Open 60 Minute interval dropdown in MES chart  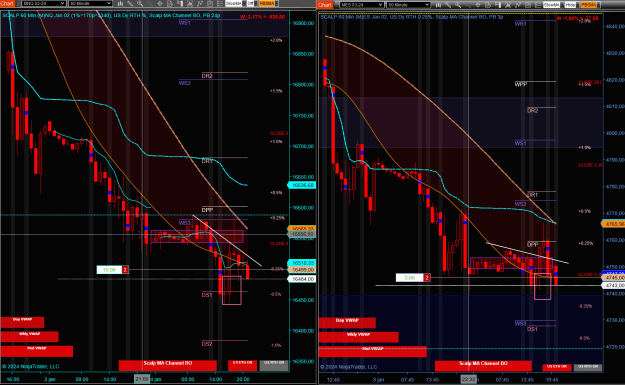click(409, 5)
